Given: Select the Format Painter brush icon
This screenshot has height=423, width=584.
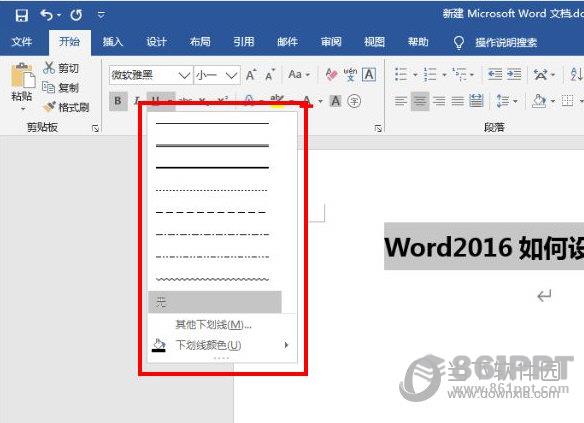Looking at the screenshot, I should tap(49, 107).
